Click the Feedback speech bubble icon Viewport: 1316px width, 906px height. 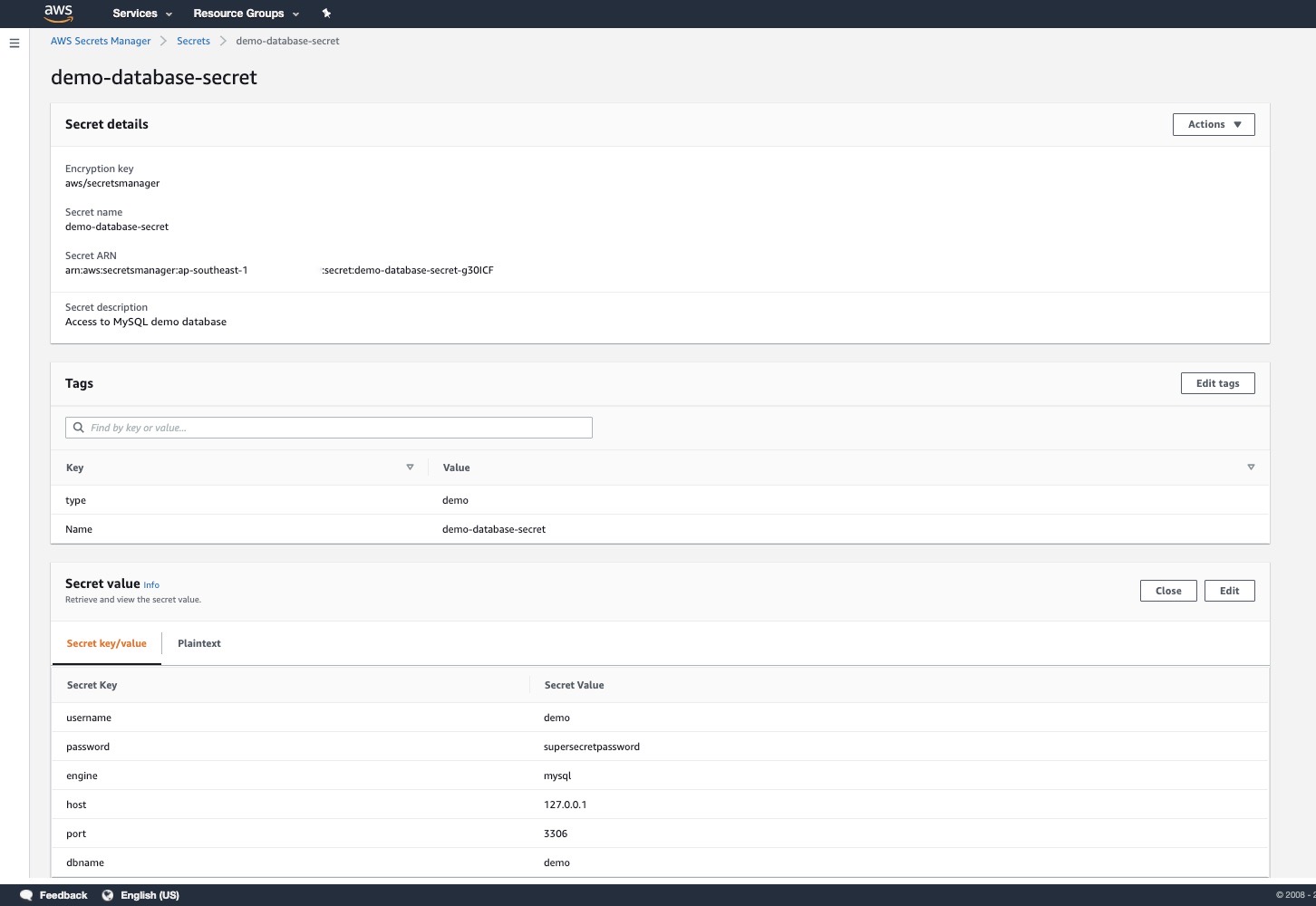[x=26, y=895]
